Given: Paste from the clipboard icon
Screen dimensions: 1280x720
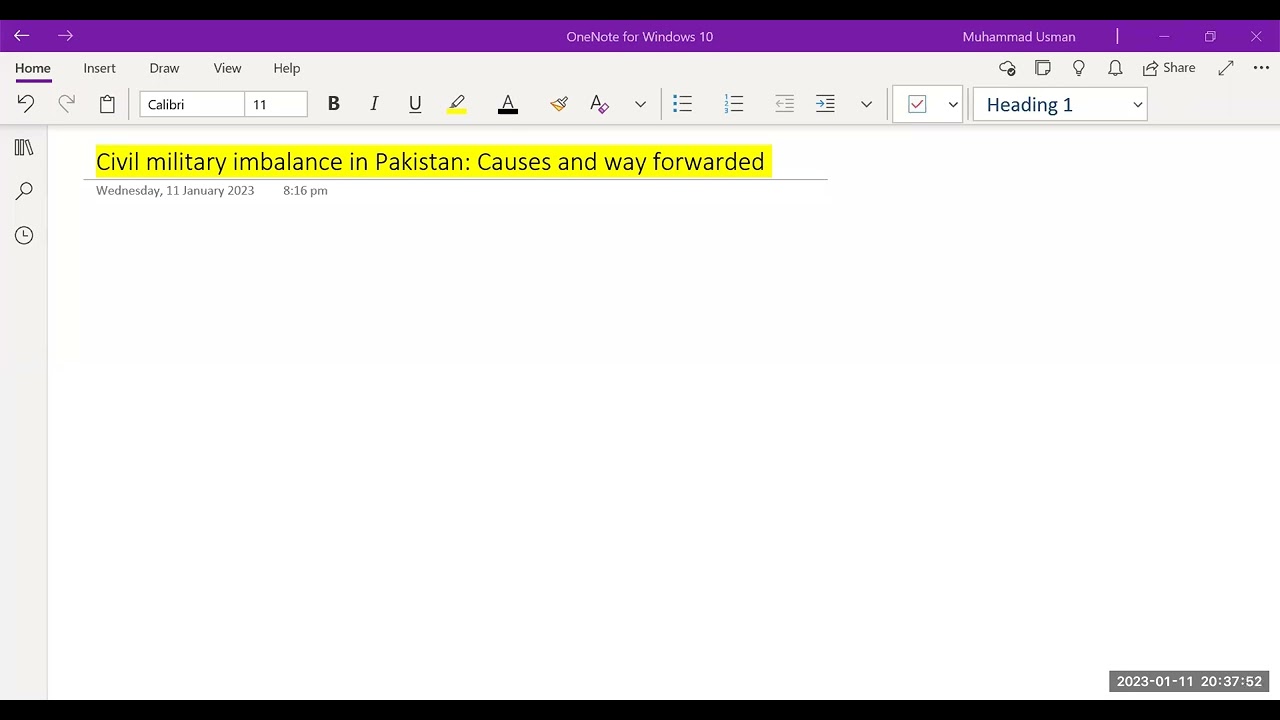Looking at the screenshot, I should pos(107,104).
